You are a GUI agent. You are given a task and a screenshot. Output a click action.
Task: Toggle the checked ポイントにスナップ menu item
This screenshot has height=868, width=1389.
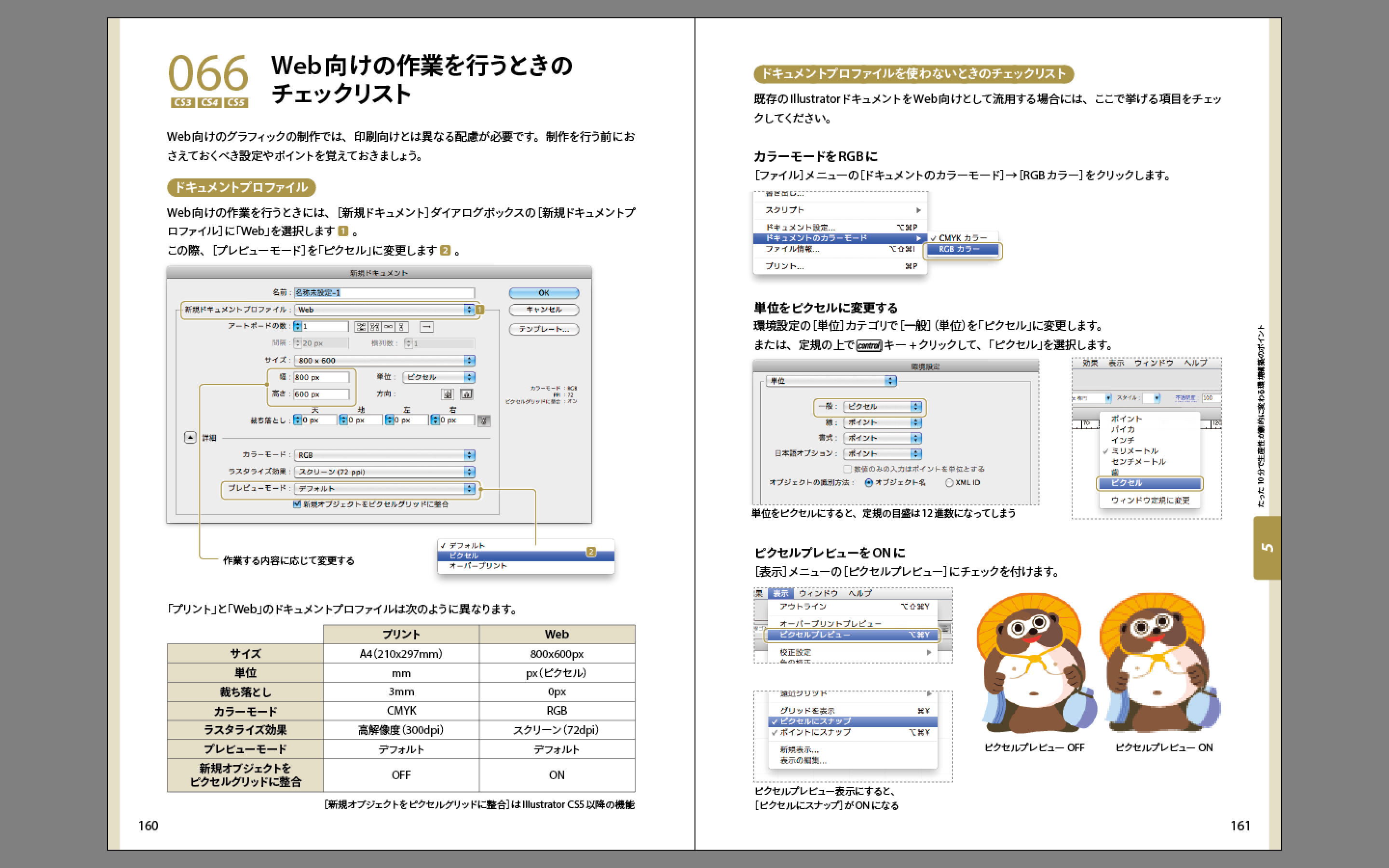tap(852, 732)
